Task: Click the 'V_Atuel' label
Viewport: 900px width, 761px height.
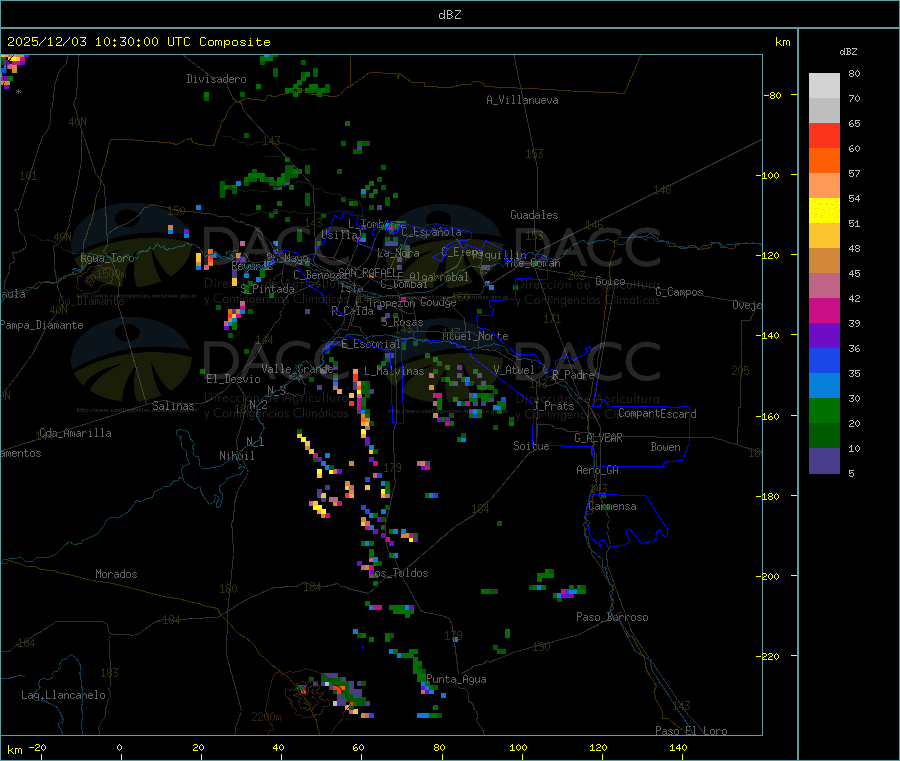Action: 514,370
